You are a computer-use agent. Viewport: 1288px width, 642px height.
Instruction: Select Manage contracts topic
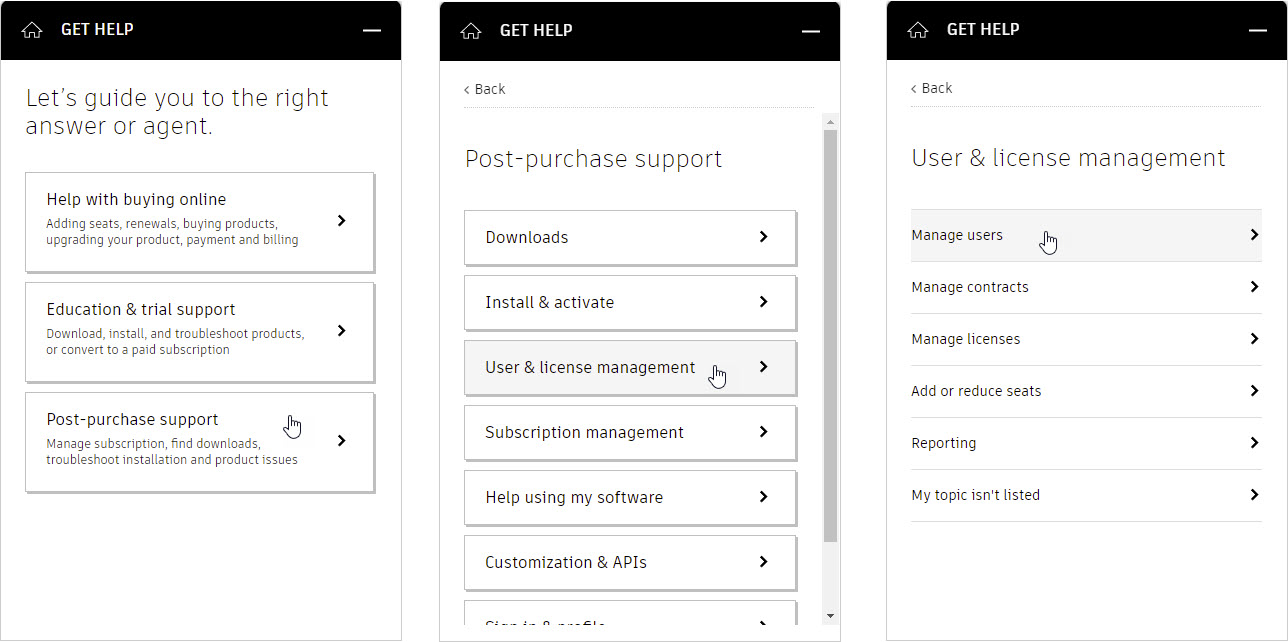tap(1086, 287)
